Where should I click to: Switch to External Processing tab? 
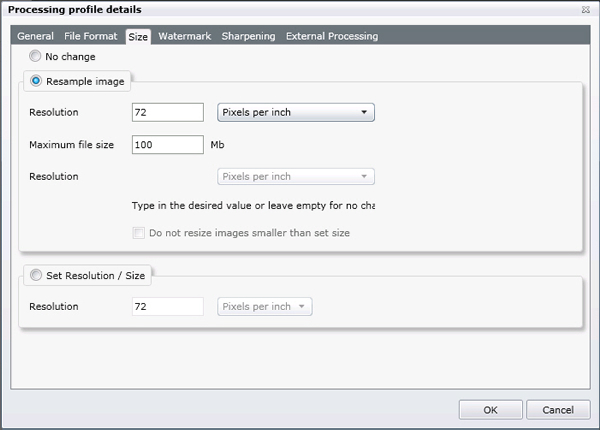pyautogui.click(x=331, y=36)
